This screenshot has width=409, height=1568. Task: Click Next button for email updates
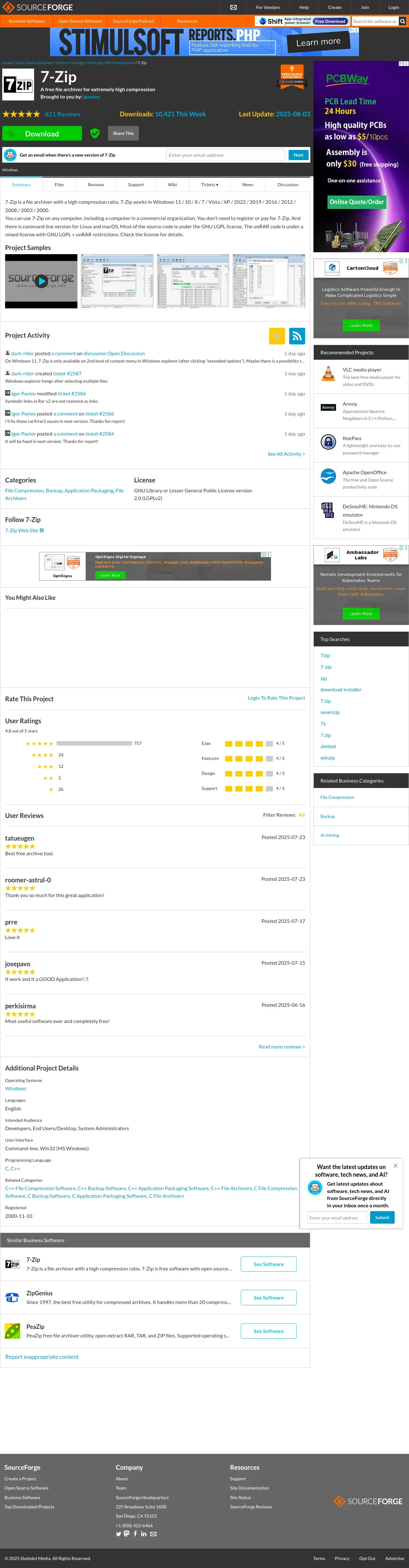coord(298,155)
